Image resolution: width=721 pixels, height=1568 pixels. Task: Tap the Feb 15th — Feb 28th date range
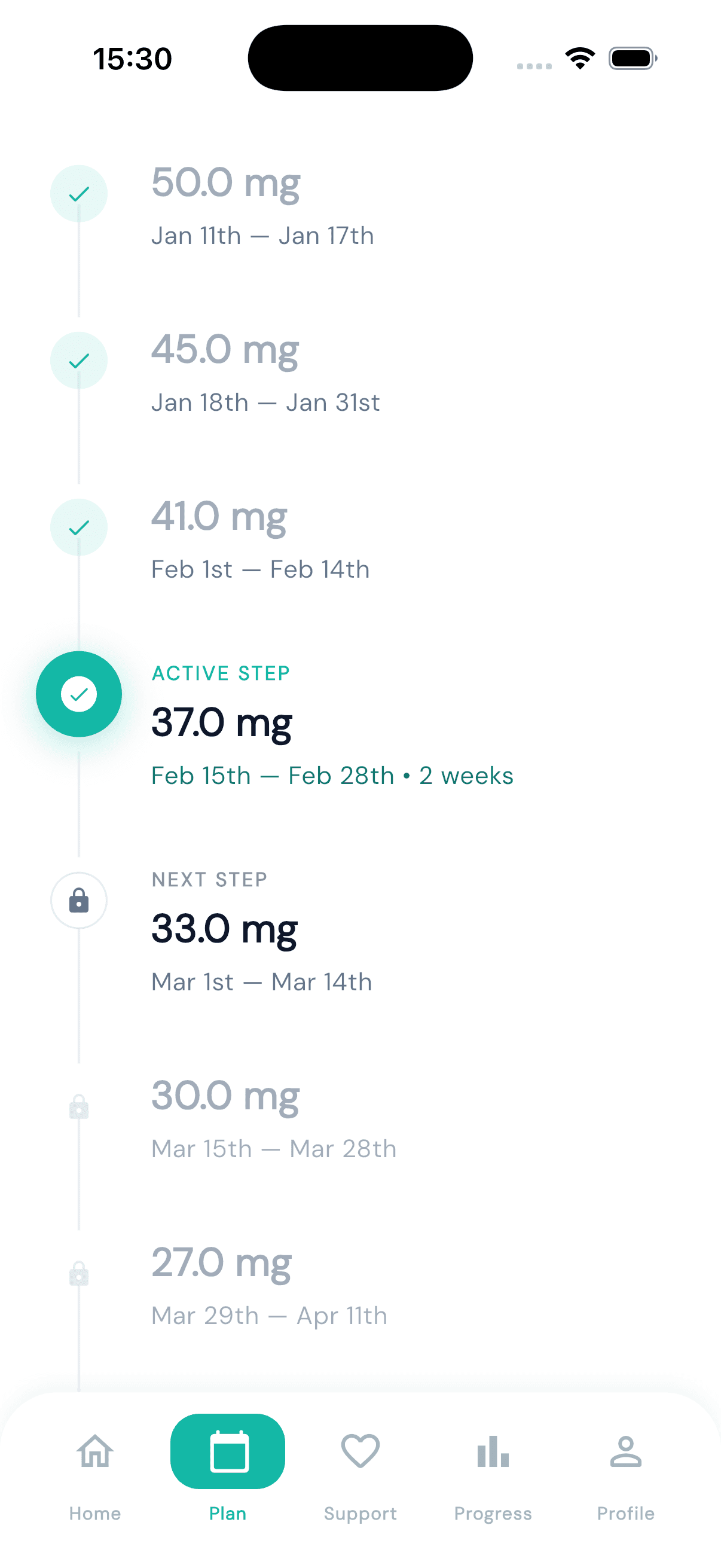pyautogui.click(x=272, y=776)
